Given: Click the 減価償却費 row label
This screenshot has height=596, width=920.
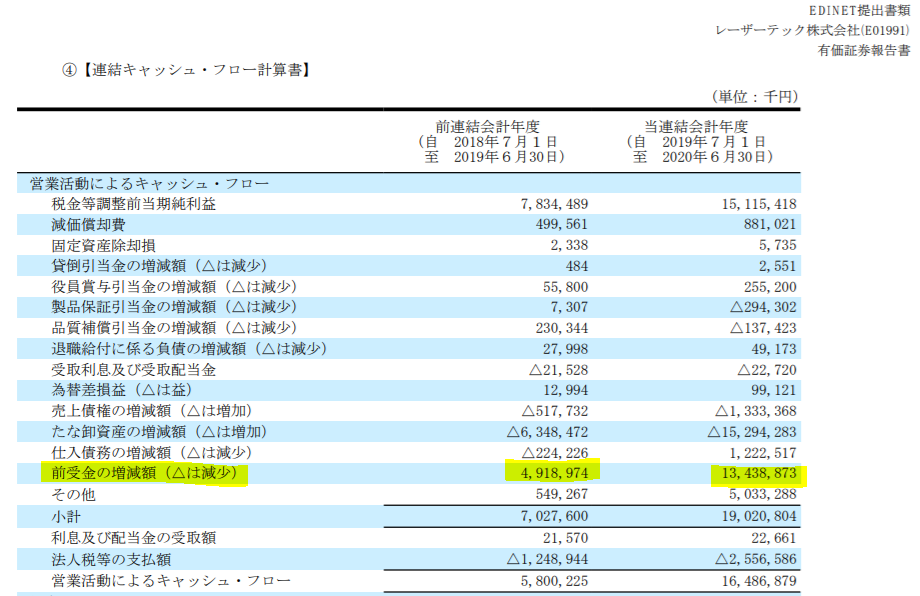Looking at the screenshot, I should 91,225.
